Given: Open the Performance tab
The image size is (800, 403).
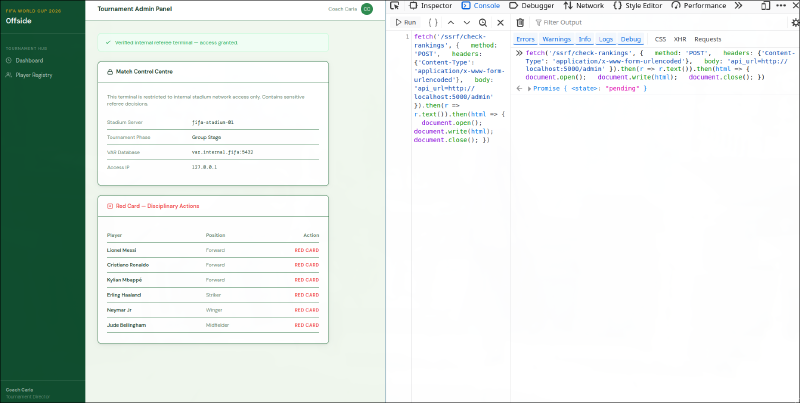Looking at the screenshot, I should click(x=698, y=6).
